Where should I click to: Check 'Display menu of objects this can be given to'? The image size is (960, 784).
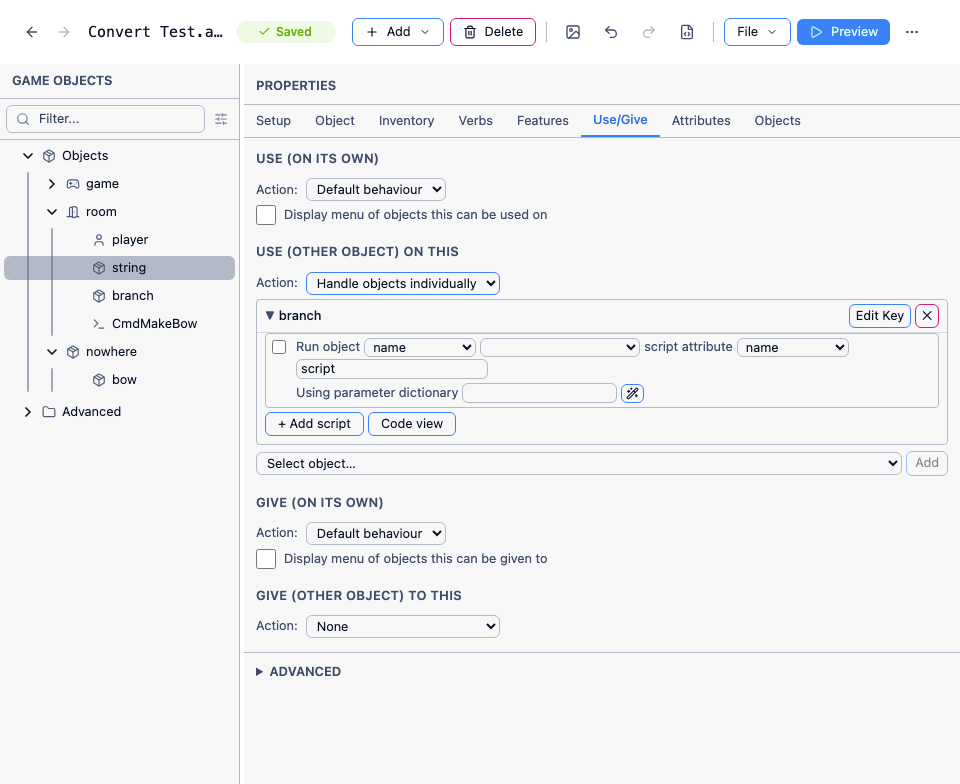coord(266,559)
